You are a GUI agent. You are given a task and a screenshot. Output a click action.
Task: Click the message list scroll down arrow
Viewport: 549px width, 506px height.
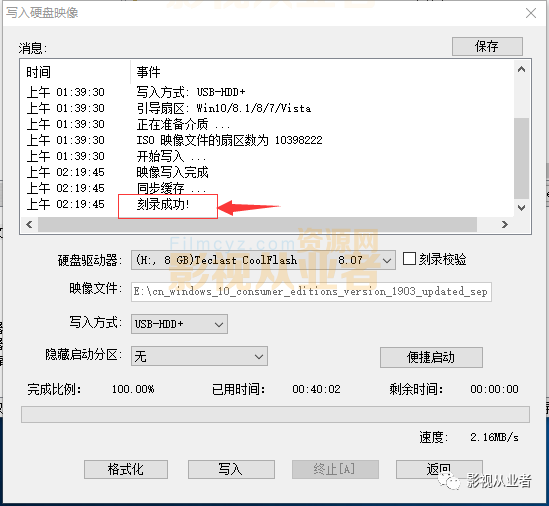click(x=521, y=208)
